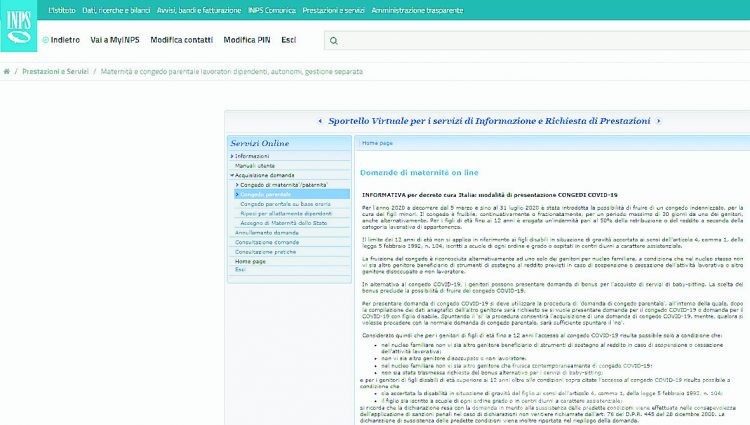Click Esci in Servizi Online sidebar
The image size is (750, 425).
click(x=240, y=270)
